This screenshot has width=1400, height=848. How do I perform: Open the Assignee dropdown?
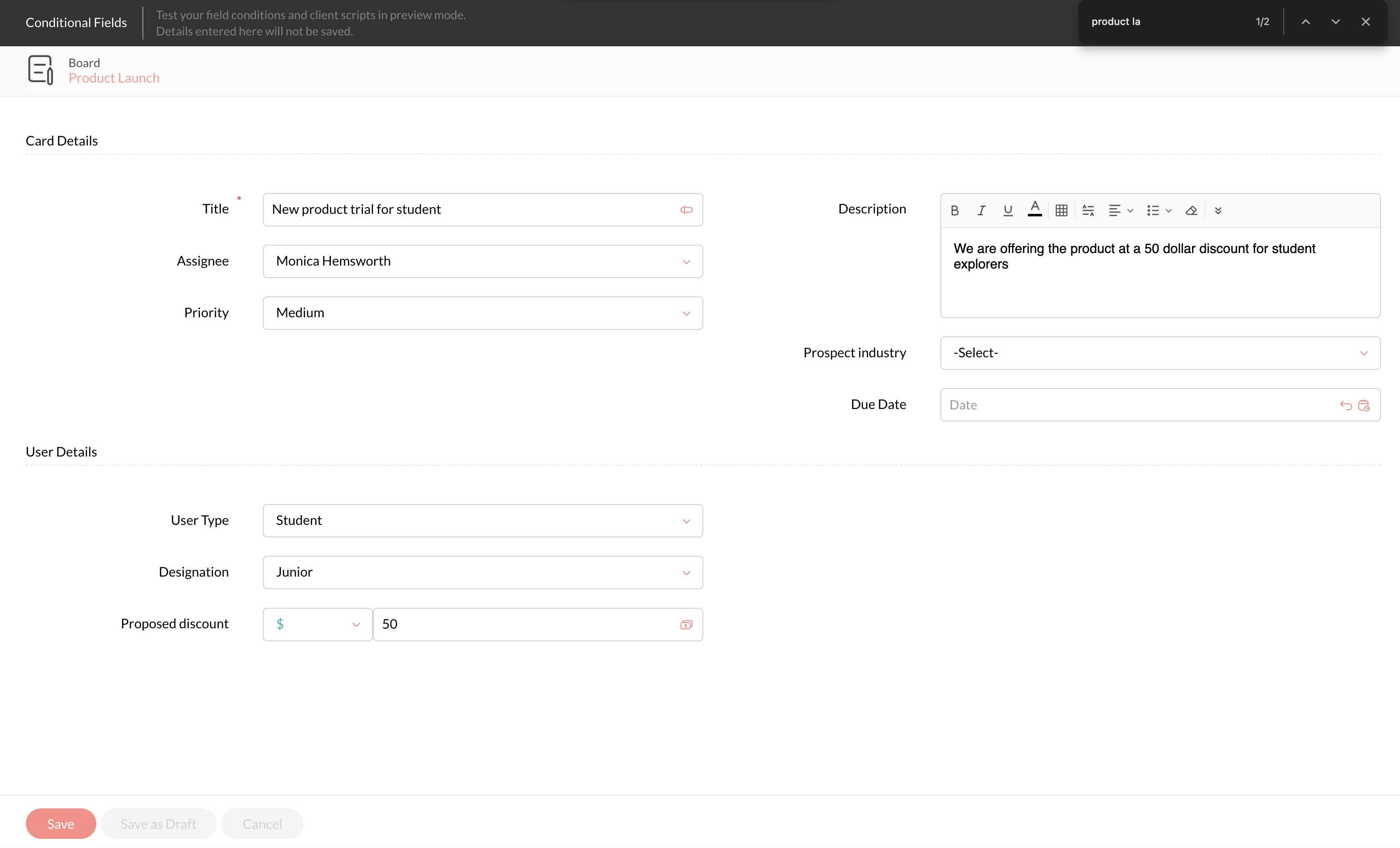click(x=482, y=261)
